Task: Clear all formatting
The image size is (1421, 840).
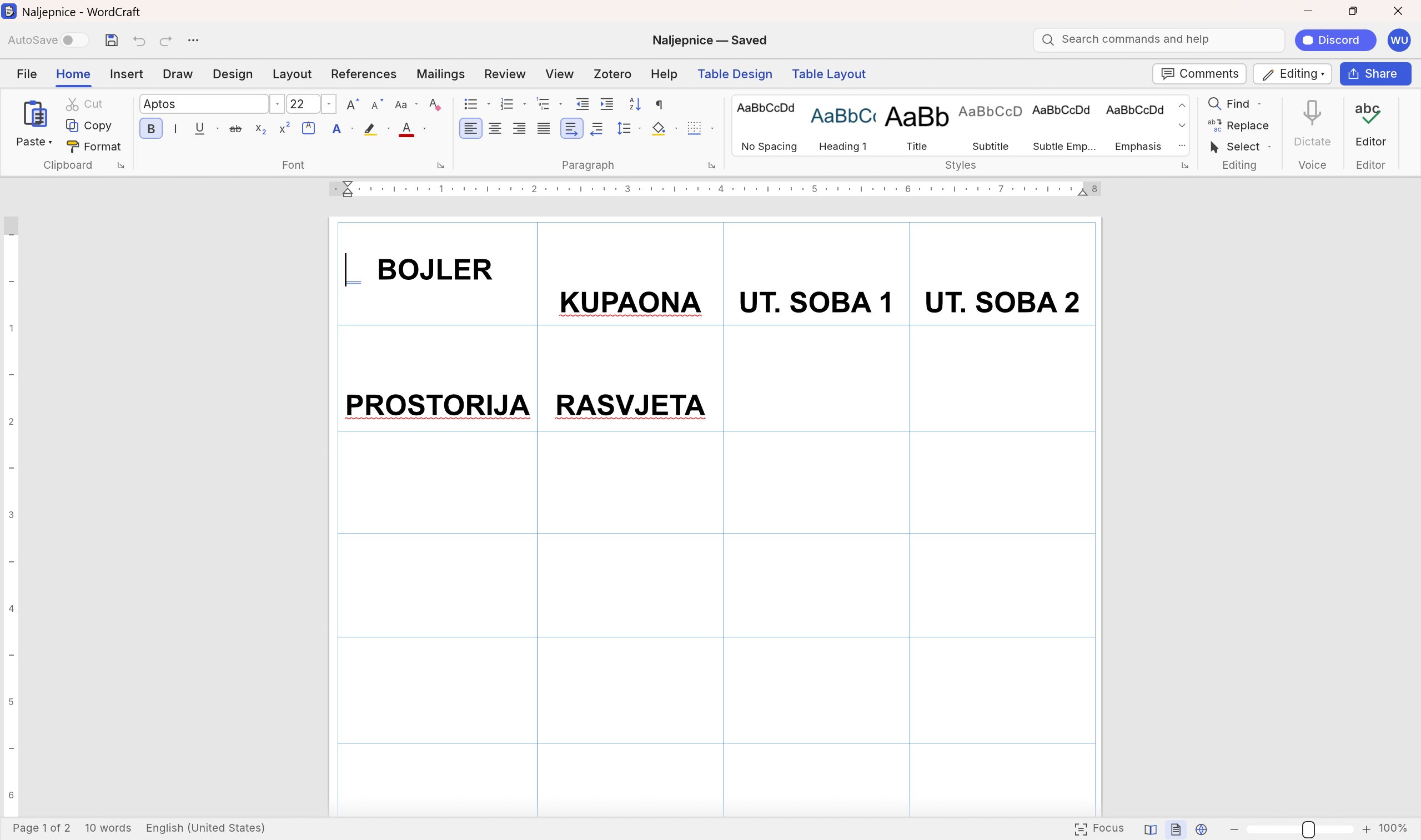Action: coord(435,104)
